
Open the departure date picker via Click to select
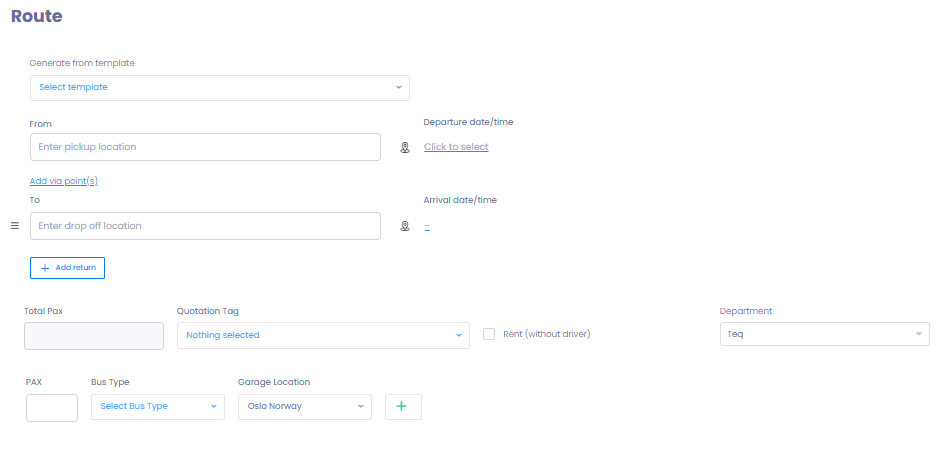tap(456, 147)
